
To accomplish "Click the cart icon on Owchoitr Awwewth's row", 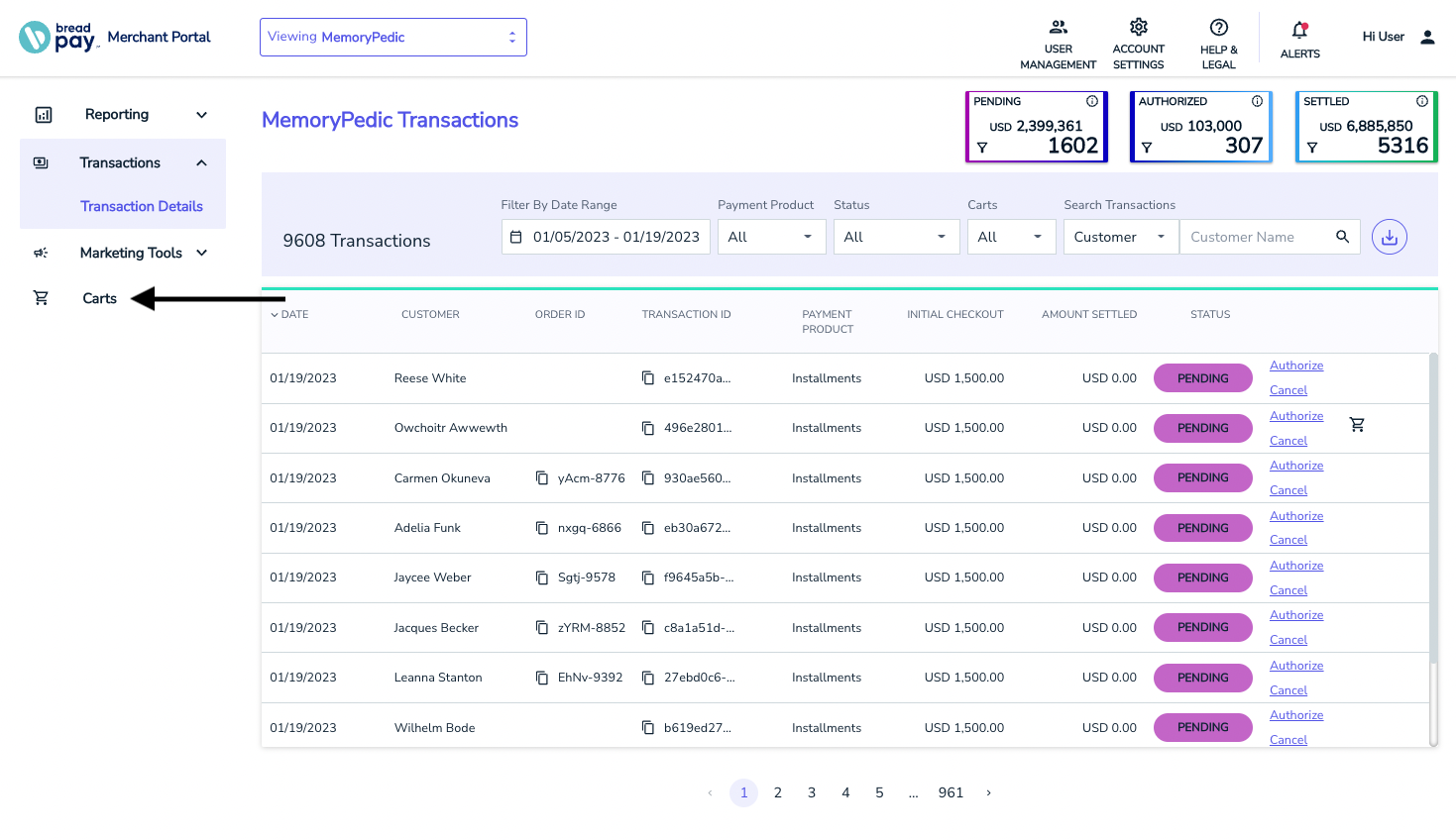I will point(1357,424).
